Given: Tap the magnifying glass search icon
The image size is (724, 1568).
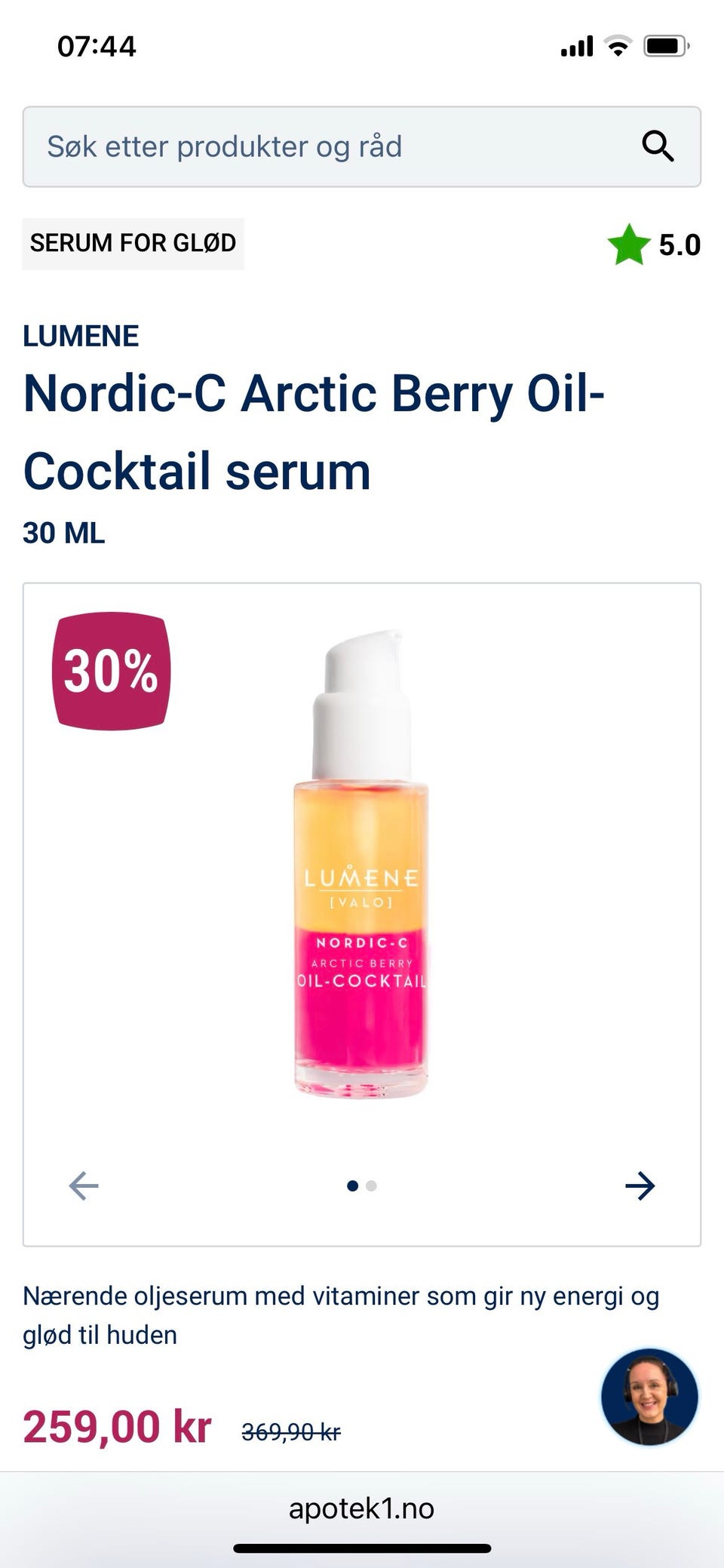Looking at the screenshot, I should coord(658,146).
